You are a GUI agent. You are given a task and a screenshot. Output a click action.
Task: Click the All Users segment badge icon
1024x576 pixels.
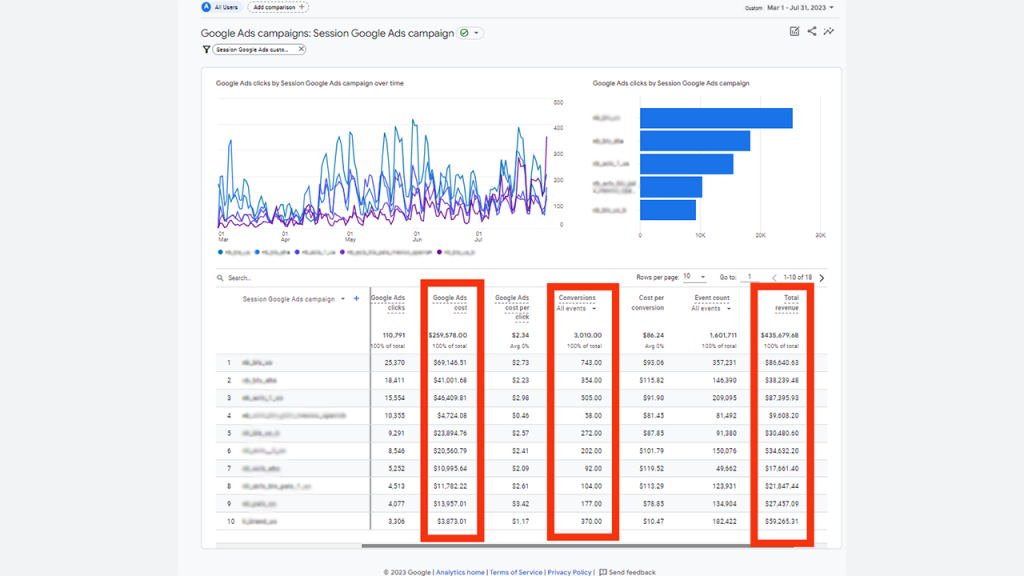click(206, 7)
